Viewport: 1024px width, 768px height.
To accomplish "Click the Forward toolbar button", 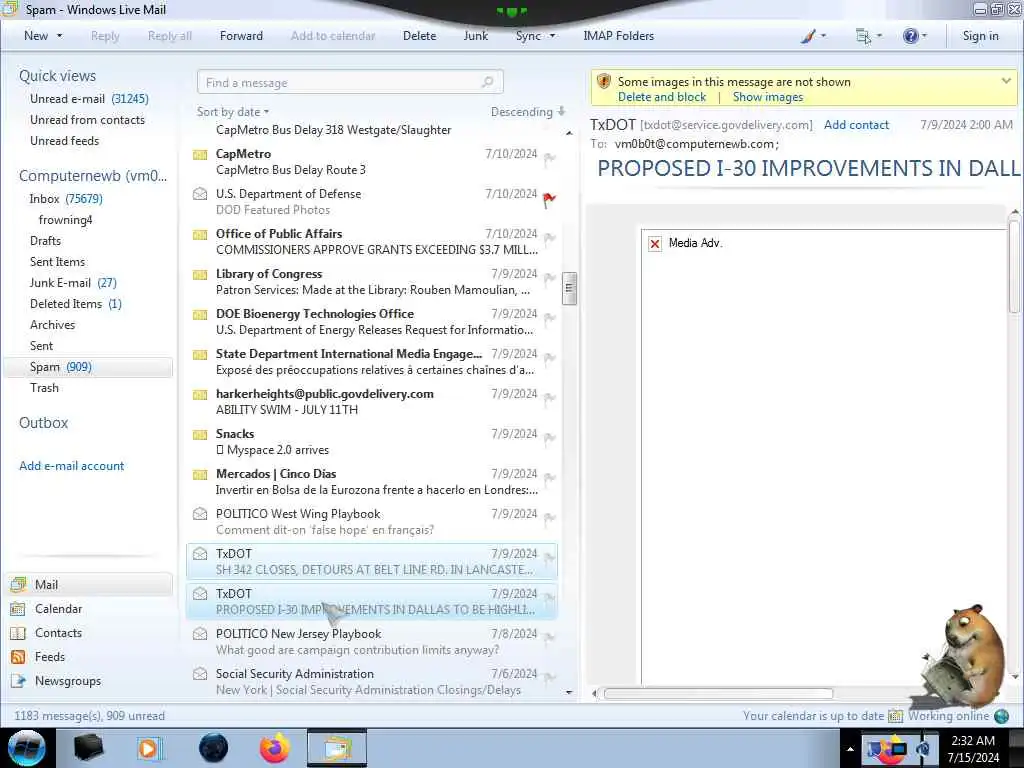I will click(241, 36).
